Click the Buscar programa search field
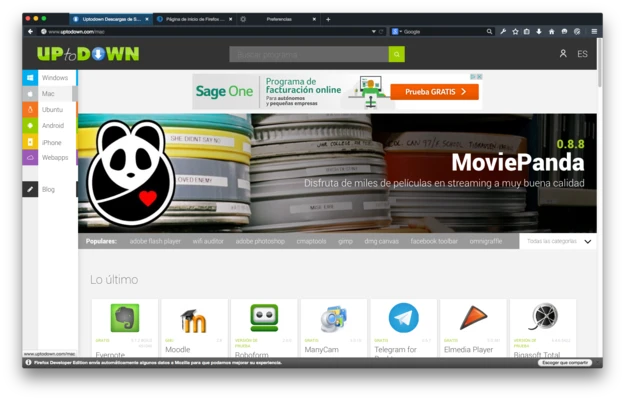Screen dimensions: 625x400 (309, 54)
